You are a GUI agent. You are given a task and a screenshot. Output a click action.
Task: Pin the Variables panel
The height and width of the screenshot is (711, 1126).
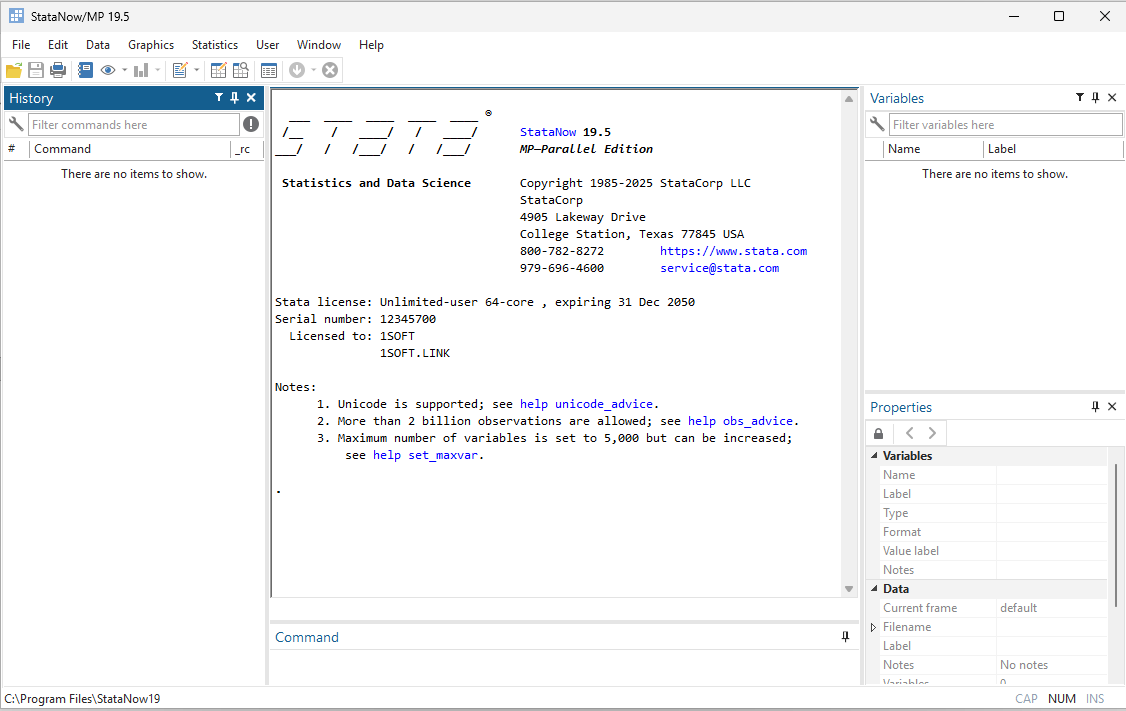(x=1095, y=98)
